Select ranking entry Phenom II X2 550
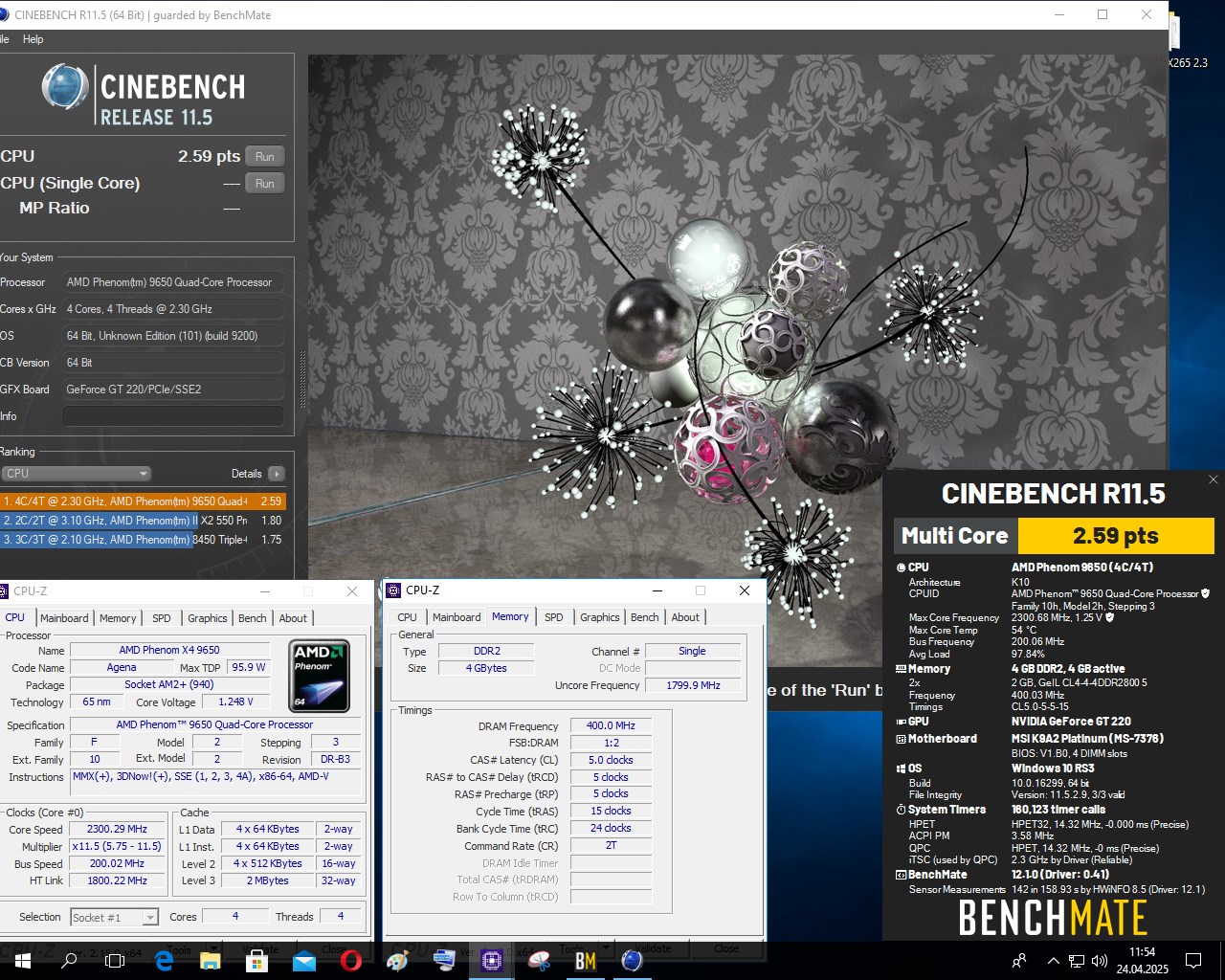Image resolution: width=1225 pixels, height=980 pixels. 143,521
